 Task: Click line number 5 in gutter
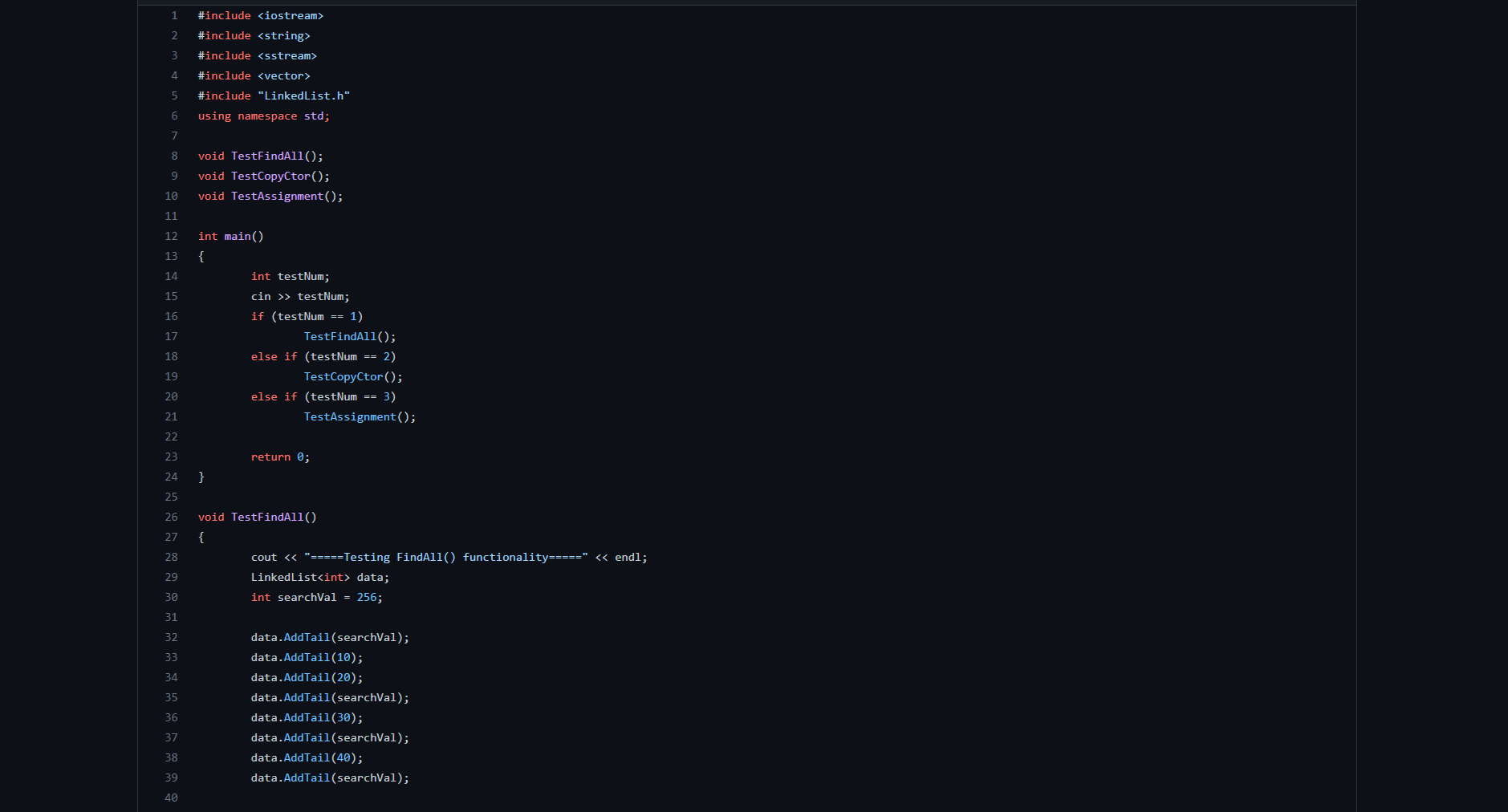point(174,95)
